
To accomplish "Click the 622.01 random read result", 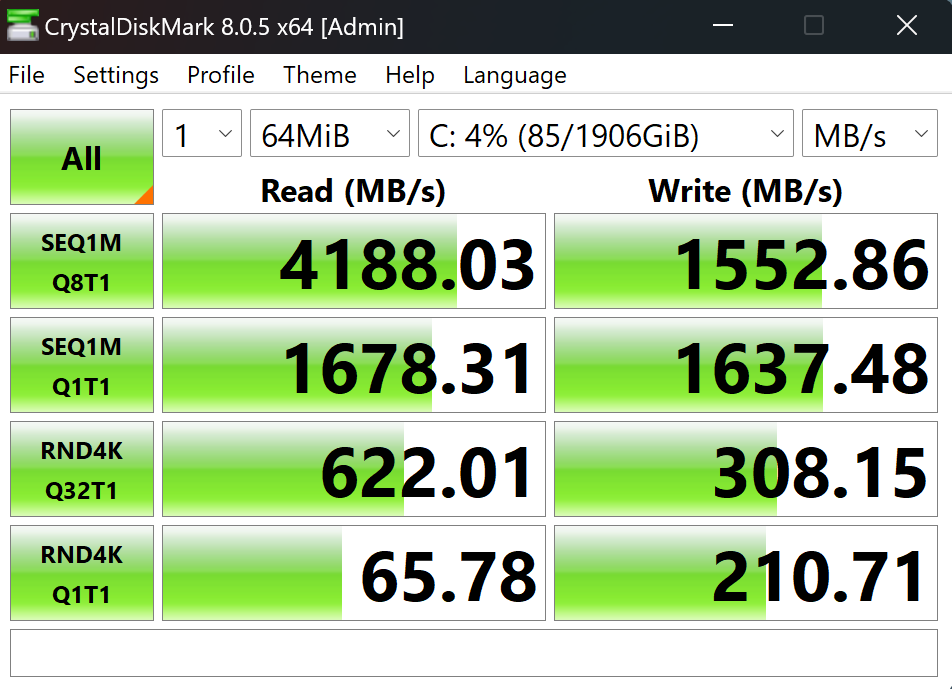I will tap(354, 469).
